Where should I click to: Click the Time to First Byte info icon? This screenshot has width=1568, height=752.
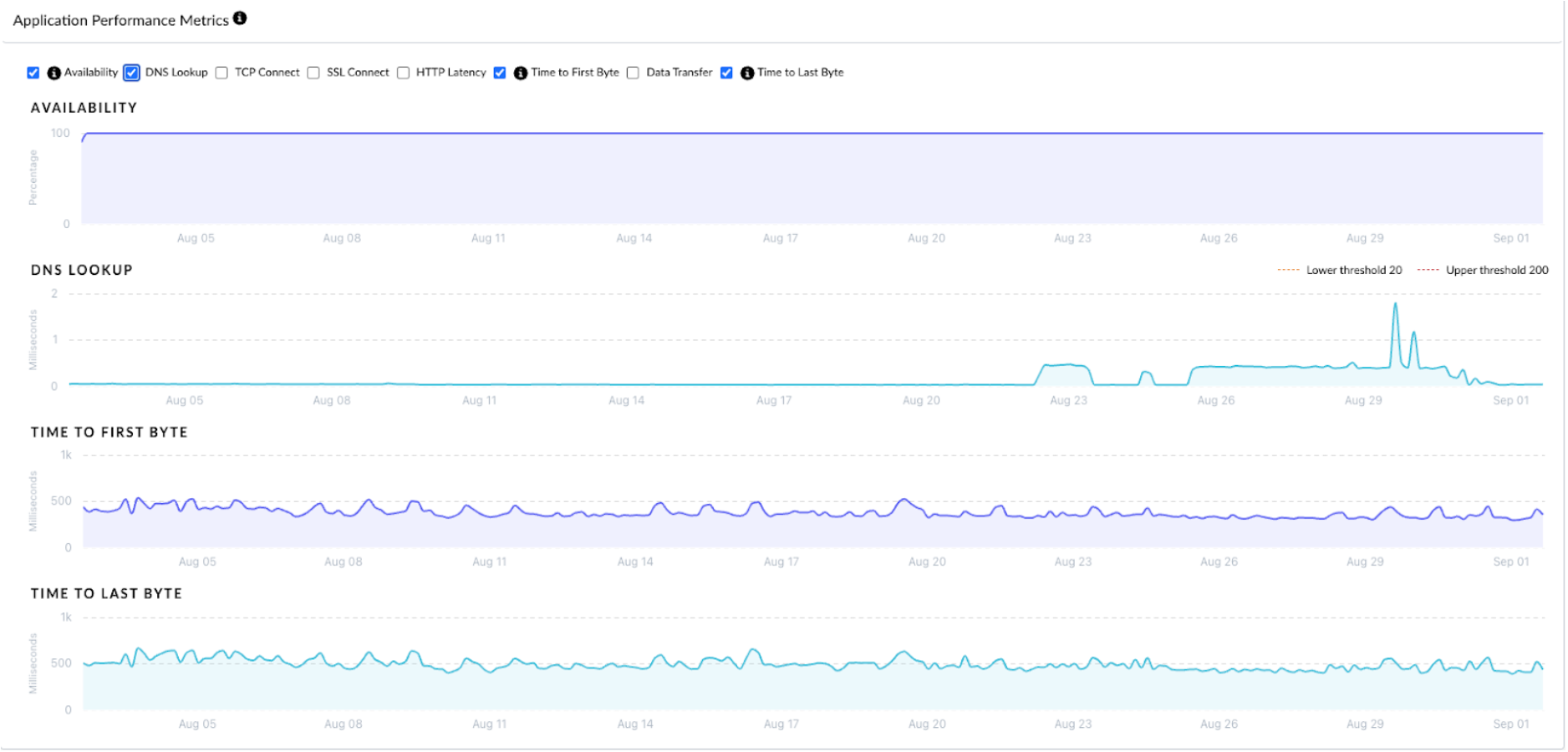[x=520, y=74]
